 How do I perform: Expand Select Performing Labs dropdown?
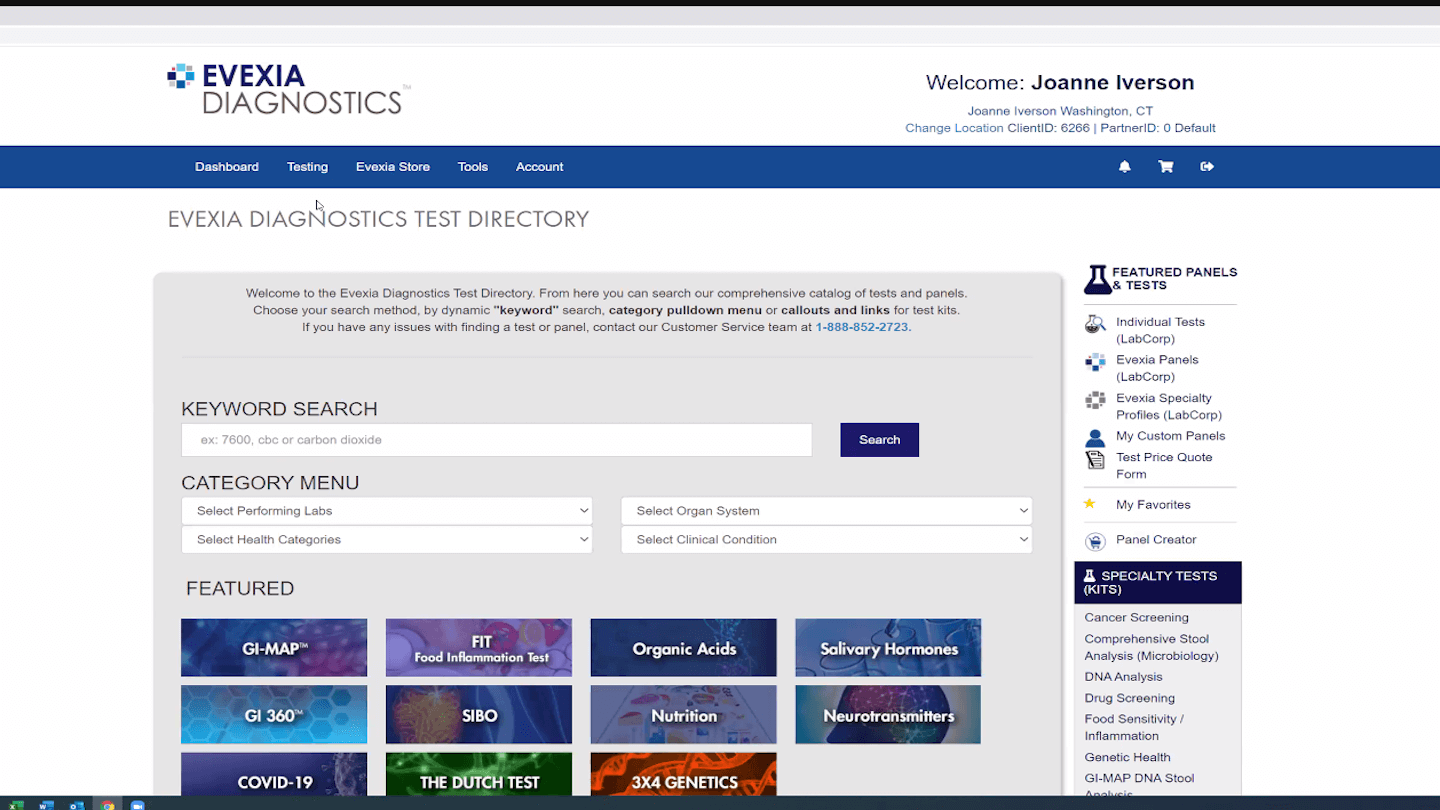[x=387, y=511]
